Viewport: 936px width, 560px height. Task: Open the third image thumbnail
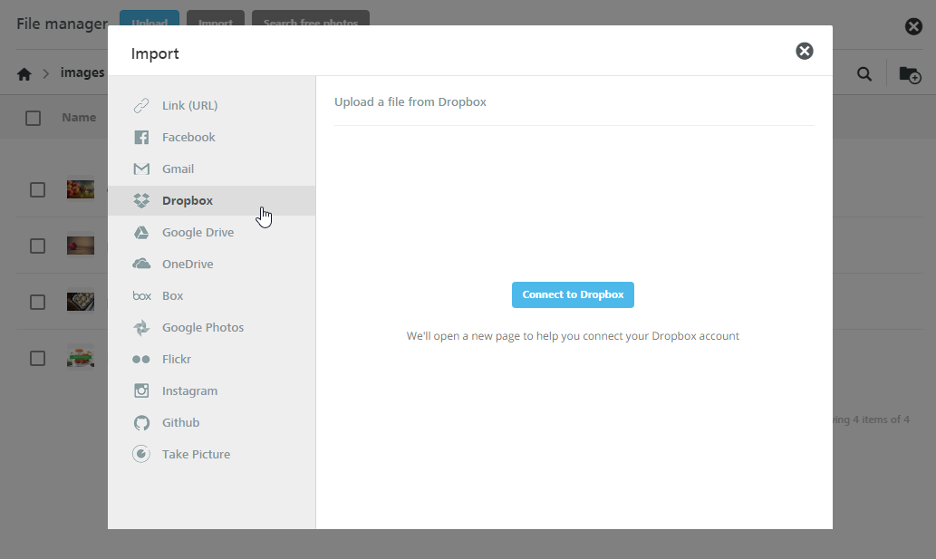81,301
